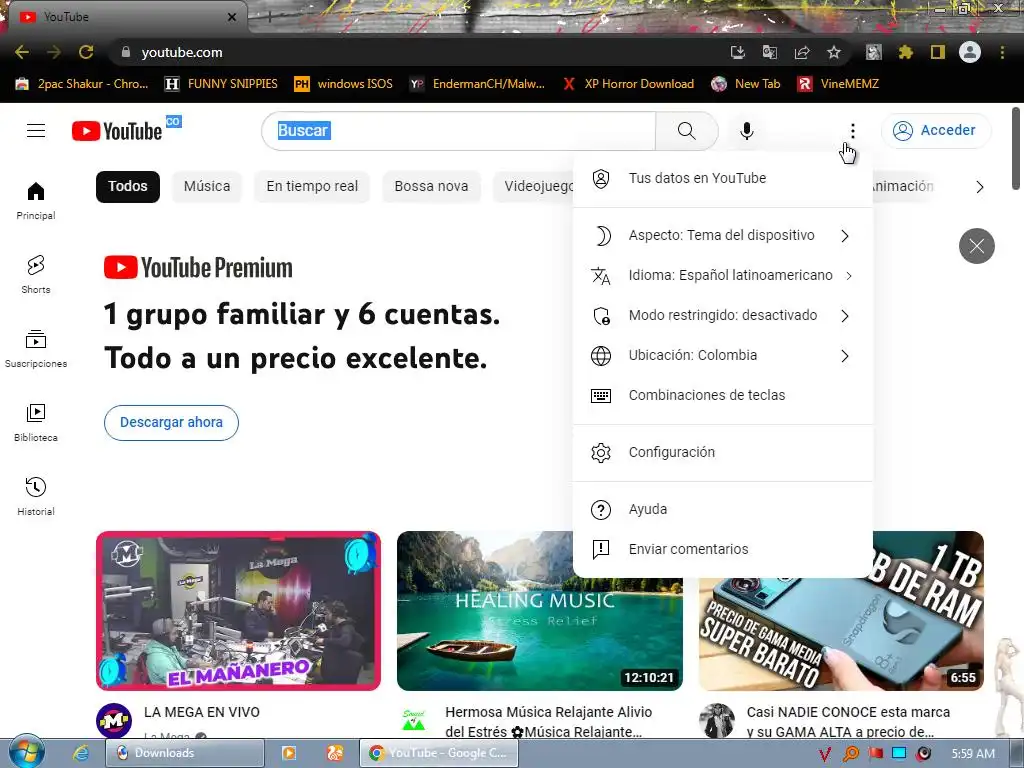This screenshot has width=1024, height=768.
Task: Open Configuración from the menu
Action: tap(722, 453)
